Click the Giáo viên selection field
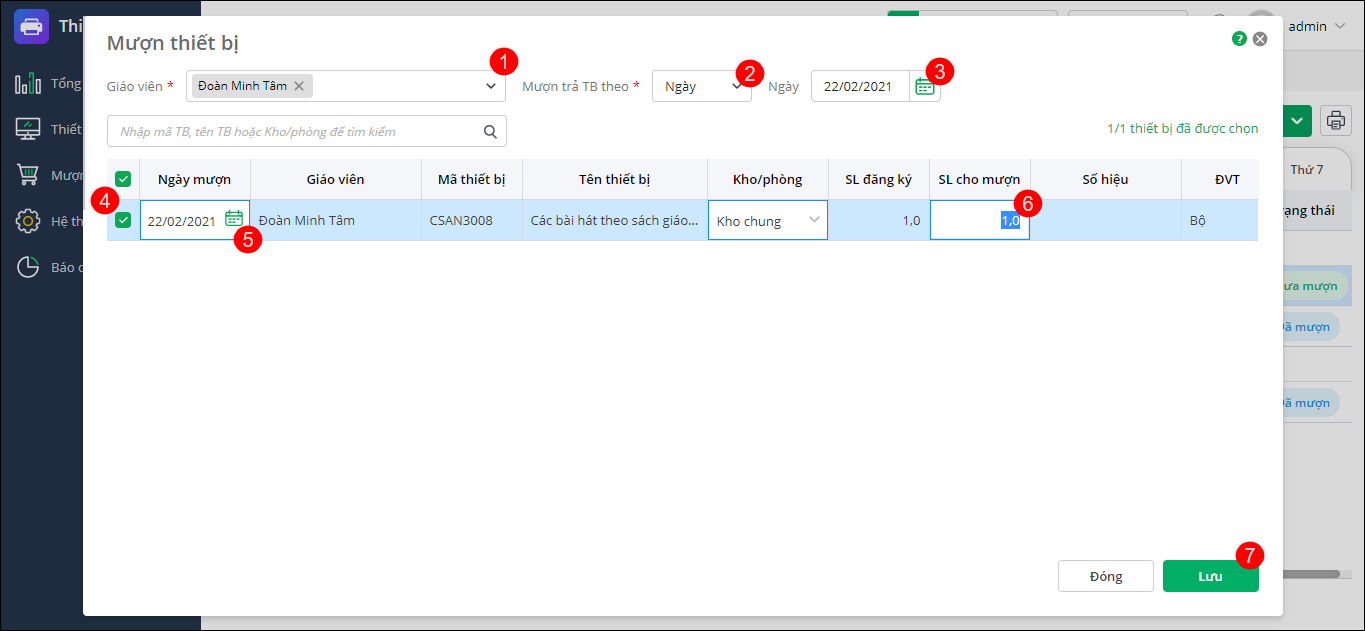Screen dimensions: 1365x631 point(345,86)
